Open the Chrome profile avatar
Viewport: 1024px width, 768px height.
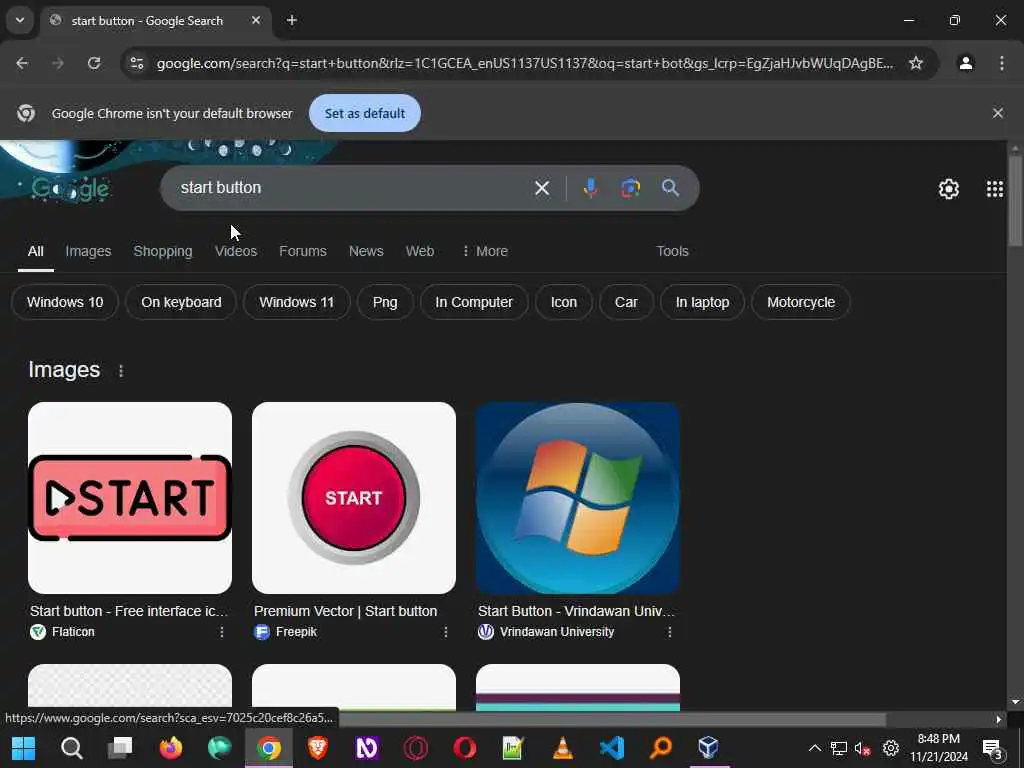pyautogui.click(x=965, y=63)
